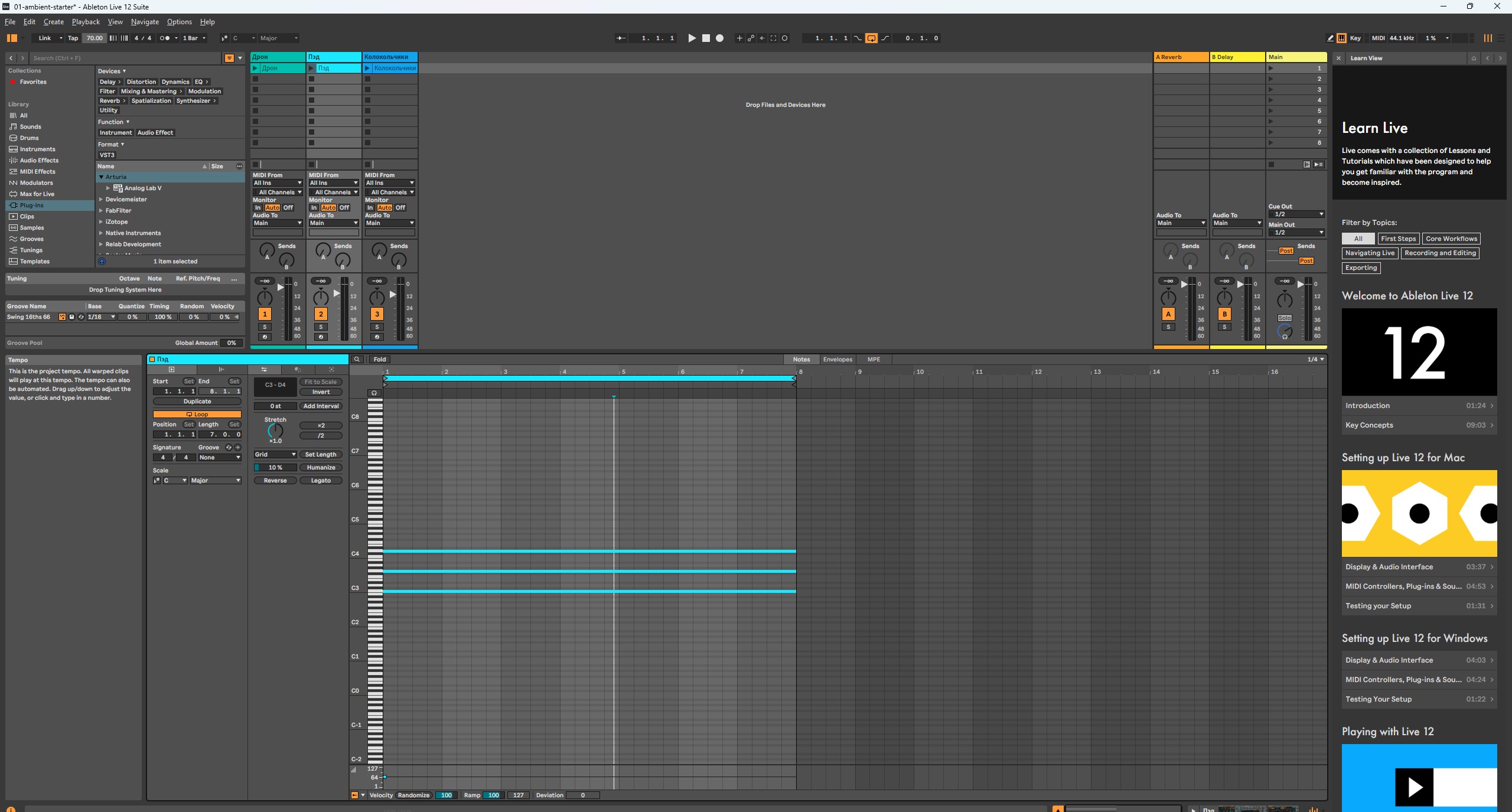Open the Major scale dropdown in clip
1512x812 pixels.
pos(215,480)
